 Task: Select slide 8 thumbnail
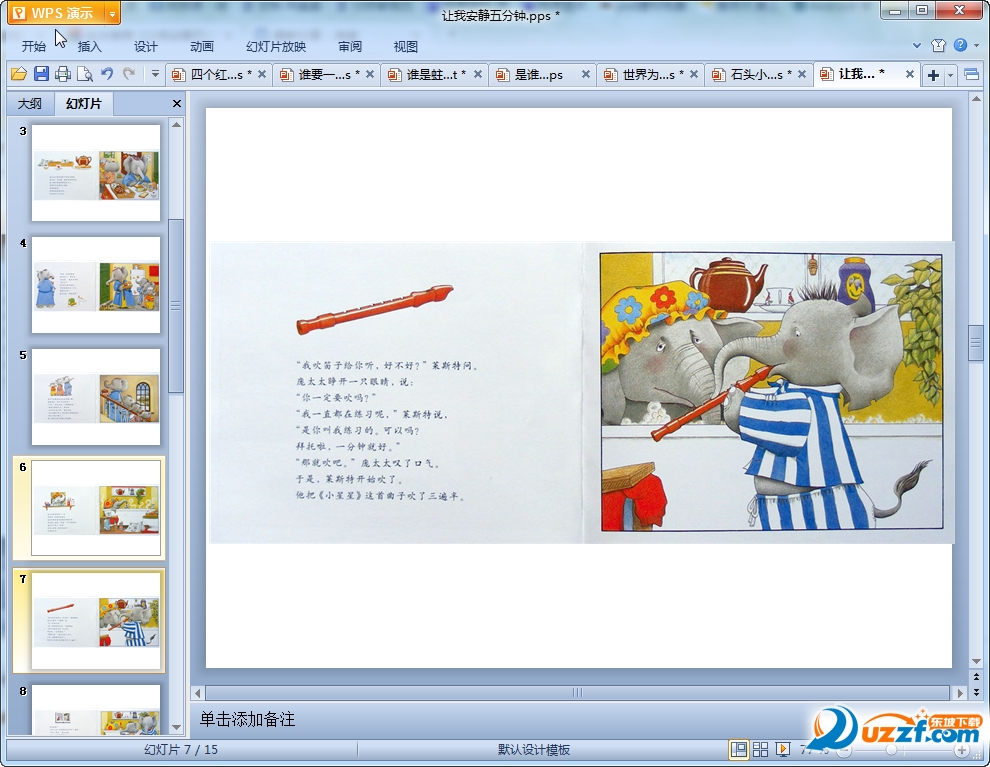coord(96,709)
